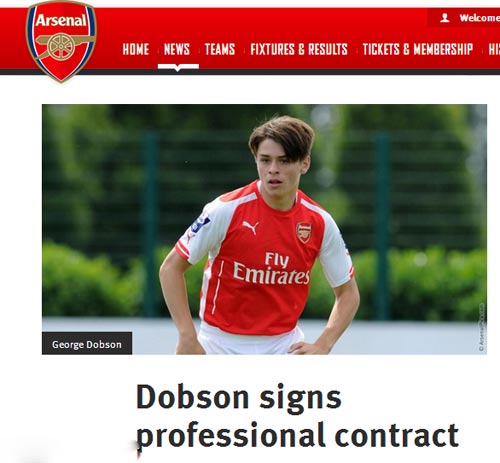Expand the FIXTURES & RESULTS menu

(299, 49)
